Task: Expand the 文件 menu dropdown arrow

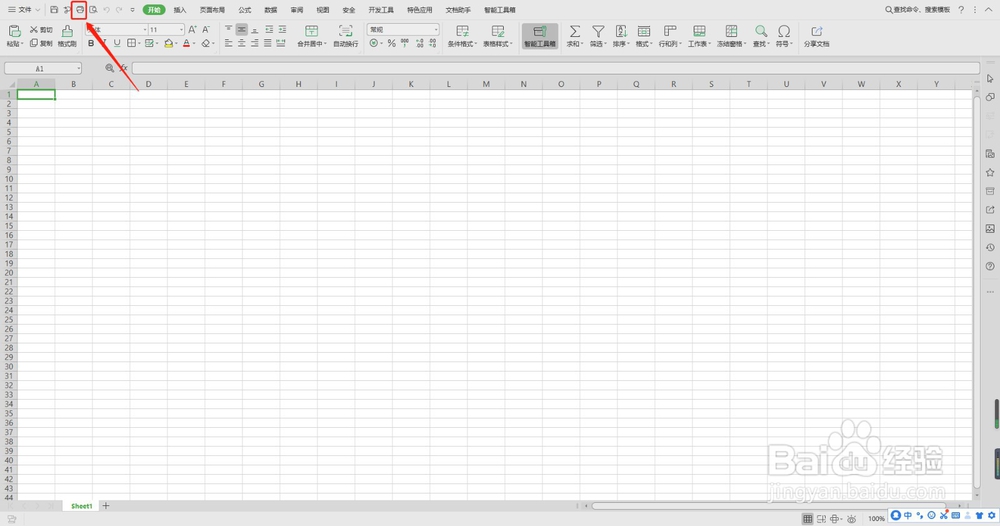Action: (x=38, y=10)
